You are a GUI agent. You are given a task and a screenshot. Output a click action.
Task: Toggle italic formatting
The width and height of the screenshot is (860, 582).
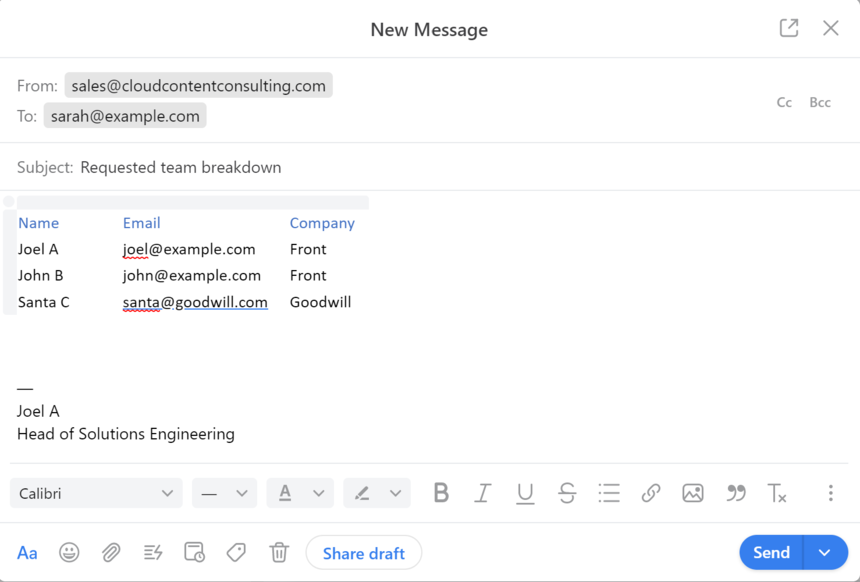(483, 493)
